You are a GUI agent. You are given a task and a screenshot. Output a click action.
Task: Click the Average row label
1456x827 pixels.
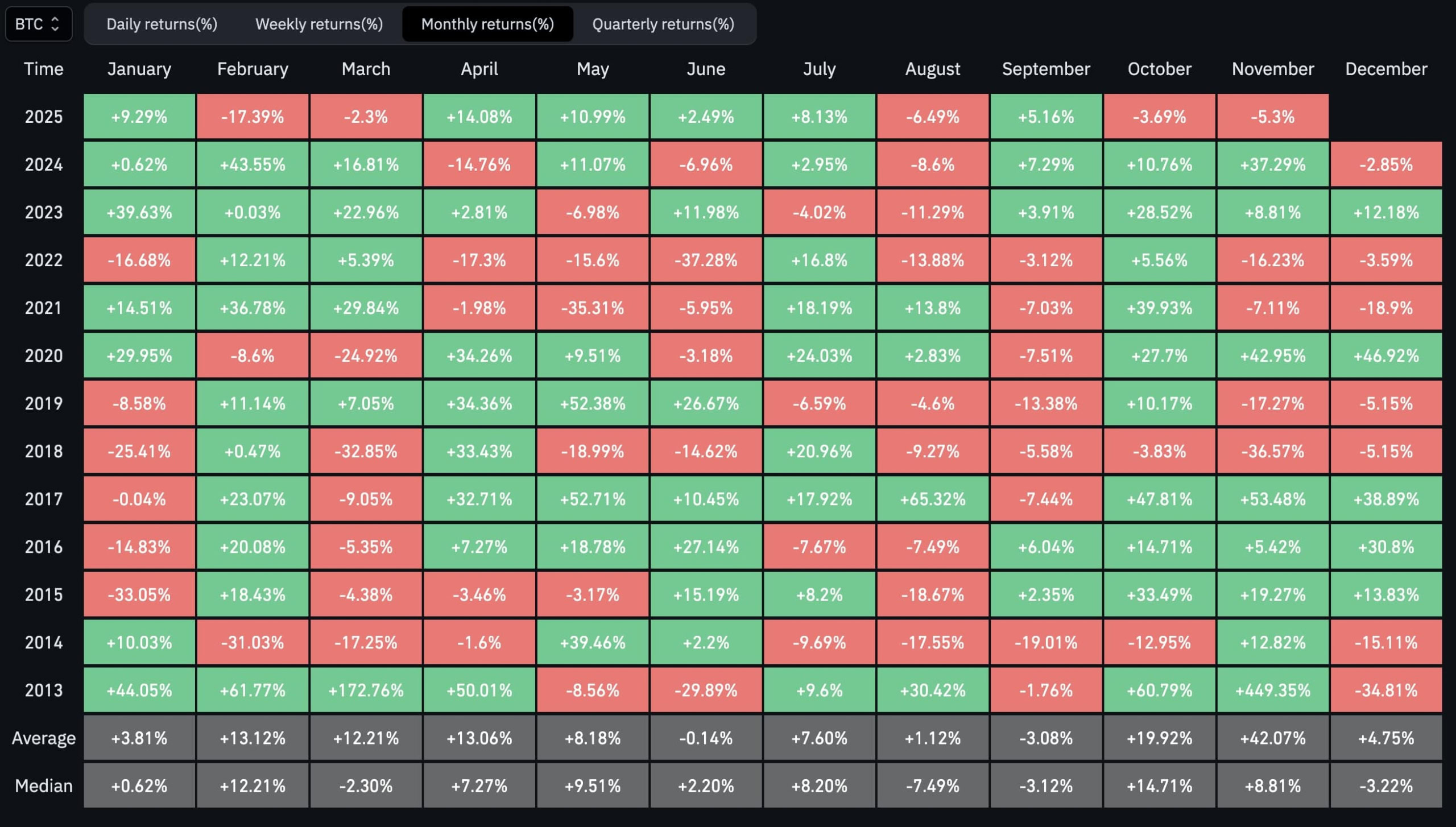(x=43, y=738)
